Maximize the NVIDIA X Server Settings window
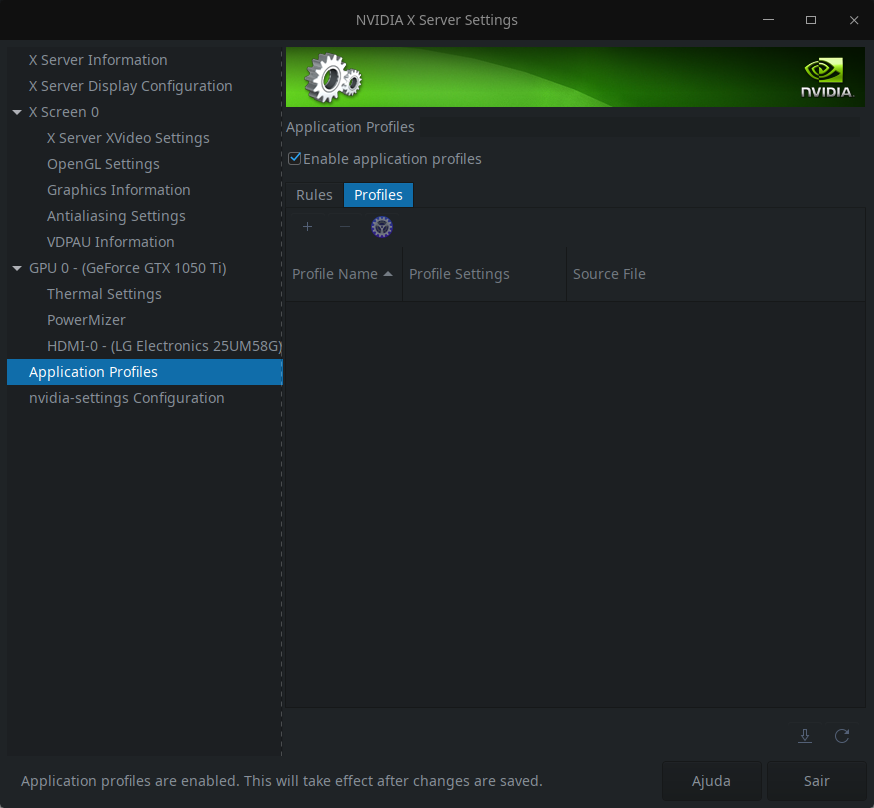 [x=811, y=20]
